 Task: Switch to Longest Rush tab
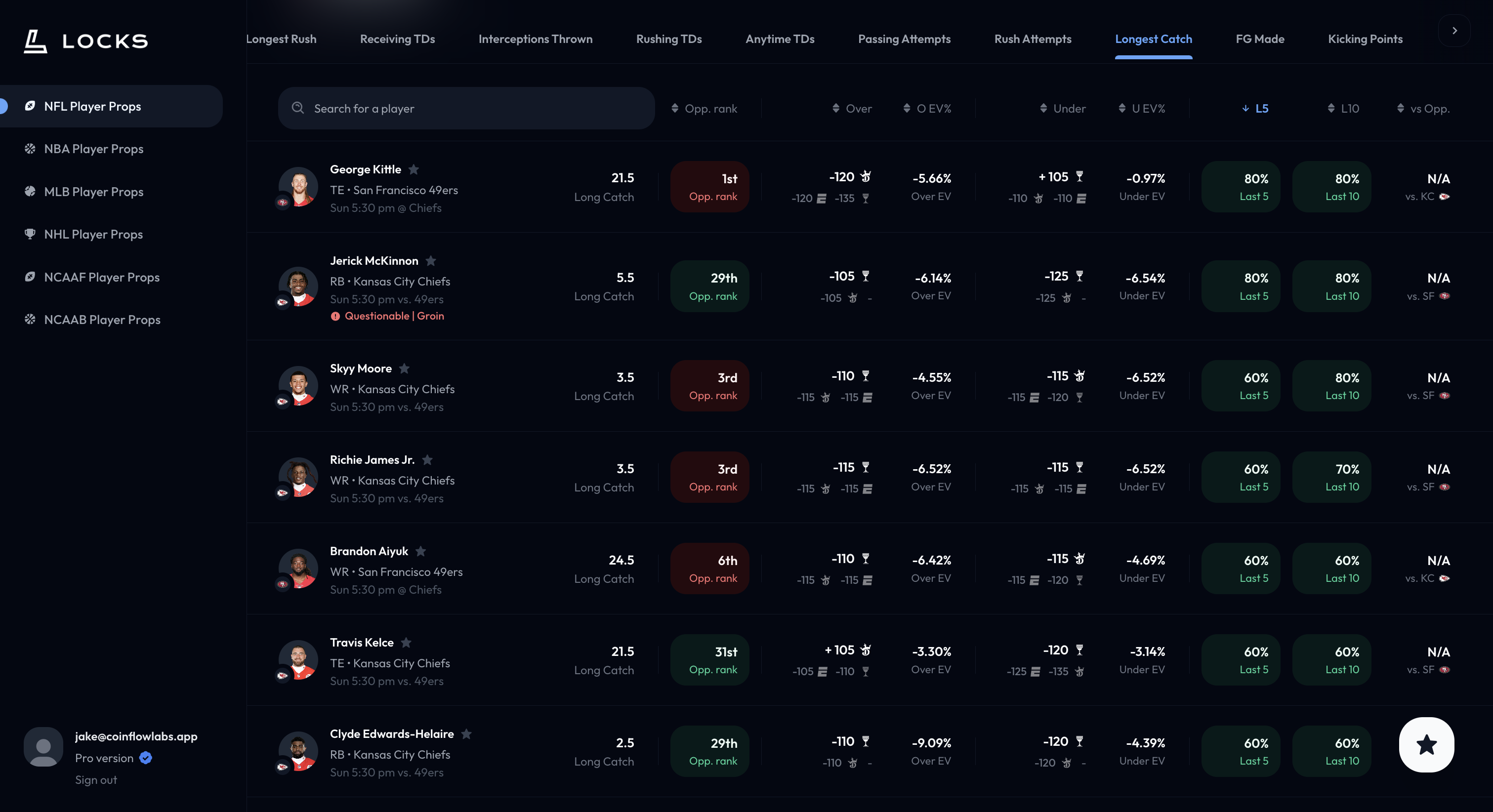(x=281, y=39)
